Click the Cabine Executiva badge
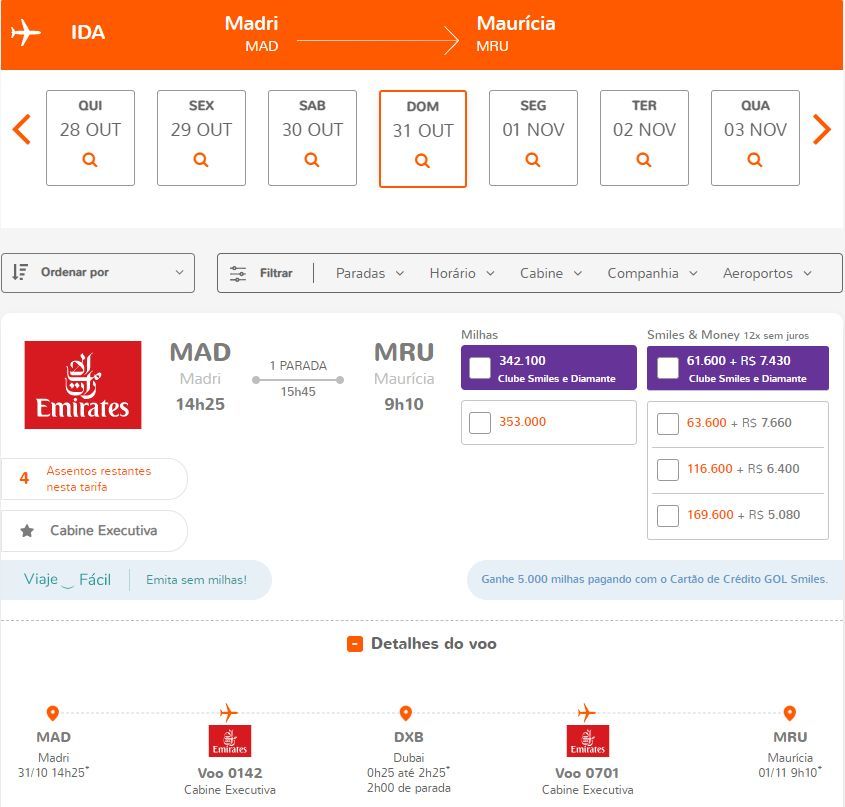The width and height of the screenshot is (845, 807). point(94,531)
